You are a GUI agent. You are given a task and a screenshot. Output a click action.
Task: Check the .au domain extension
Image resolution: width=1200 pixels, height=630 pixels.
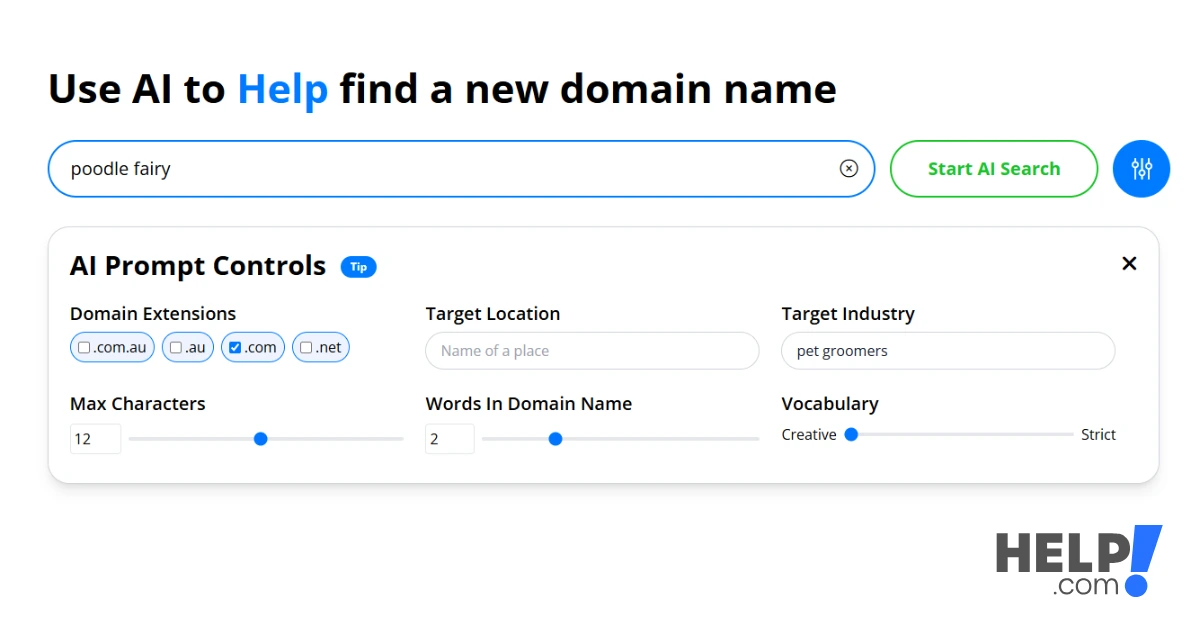click(x=176, y=348)
